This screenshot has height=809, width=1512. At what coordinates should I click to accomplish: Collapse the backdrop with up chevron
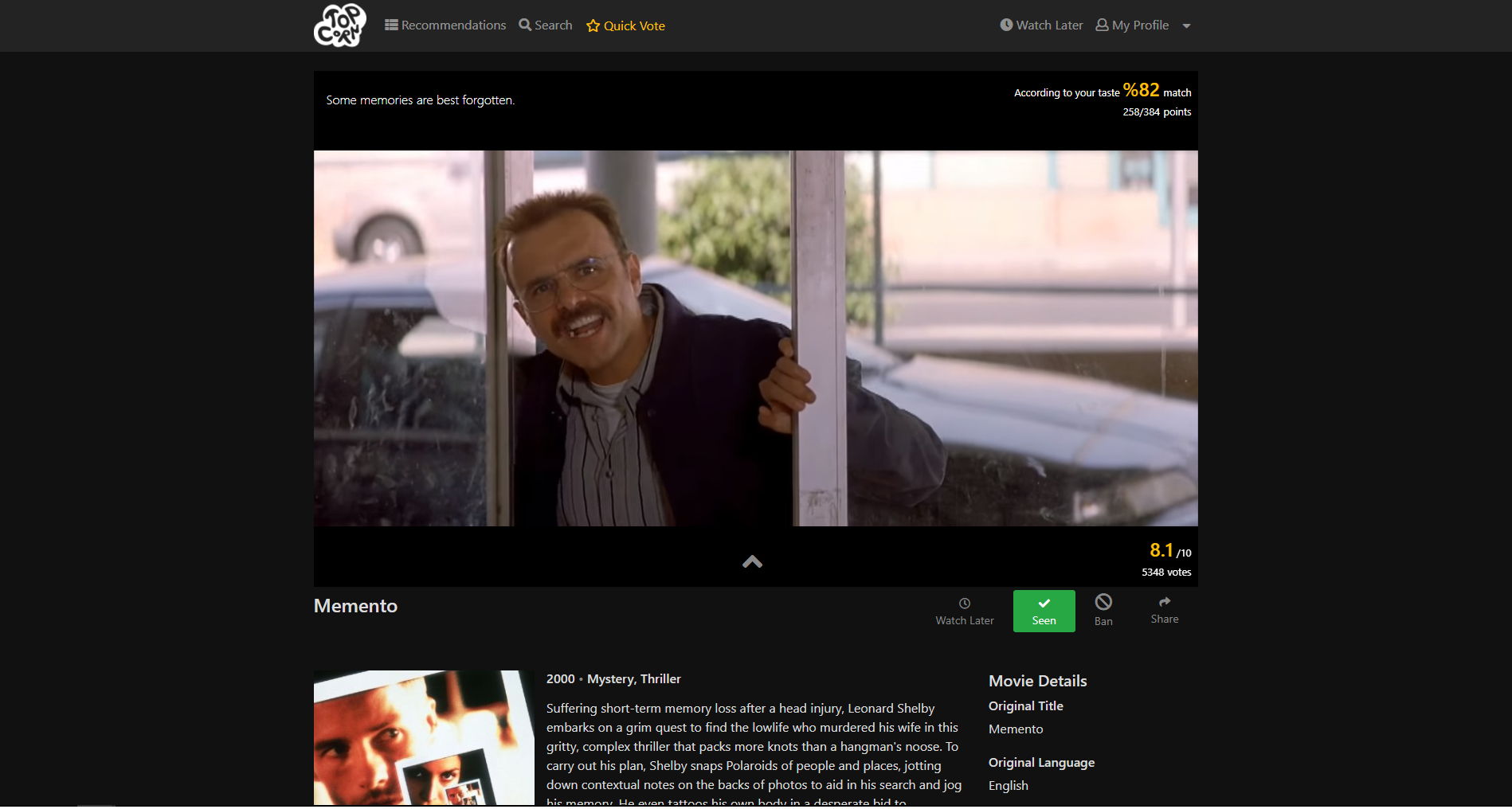point(752,562)
